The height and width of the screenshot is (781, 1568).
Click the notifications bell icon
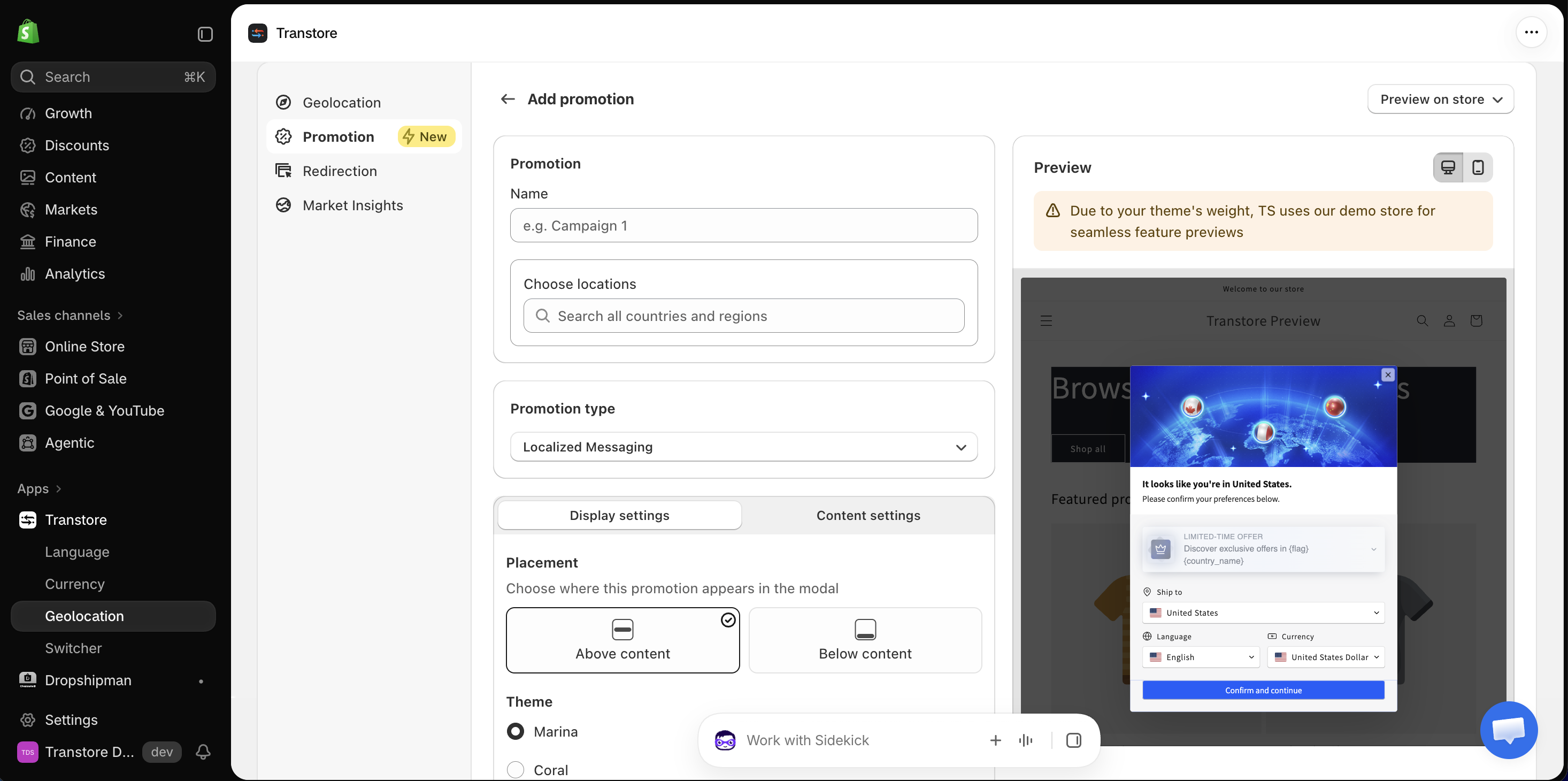[x=203, y=752]
